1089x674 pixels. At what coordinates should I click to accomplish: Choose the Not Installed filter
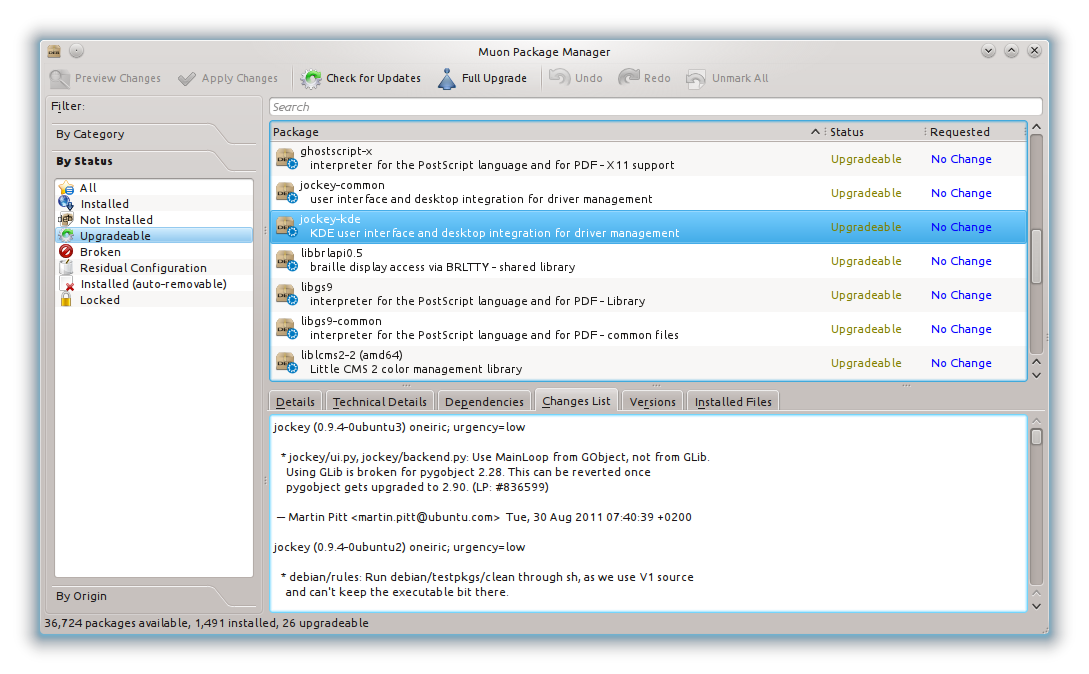(x=116, y=220)
